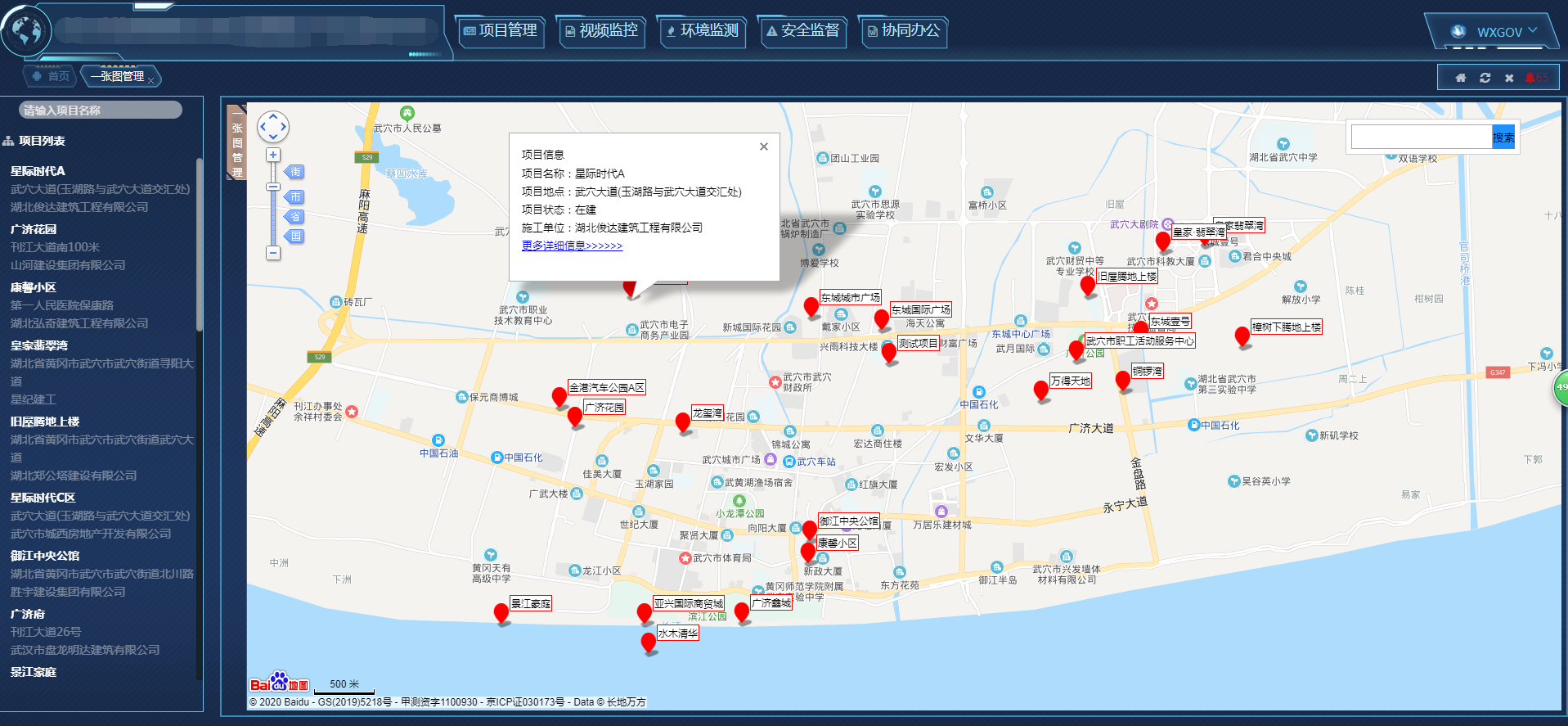This screenshot has width=1568, height=726.
Task: Click the 亚兴国际商贸城 map marker
Action: [x=645, y=613]
